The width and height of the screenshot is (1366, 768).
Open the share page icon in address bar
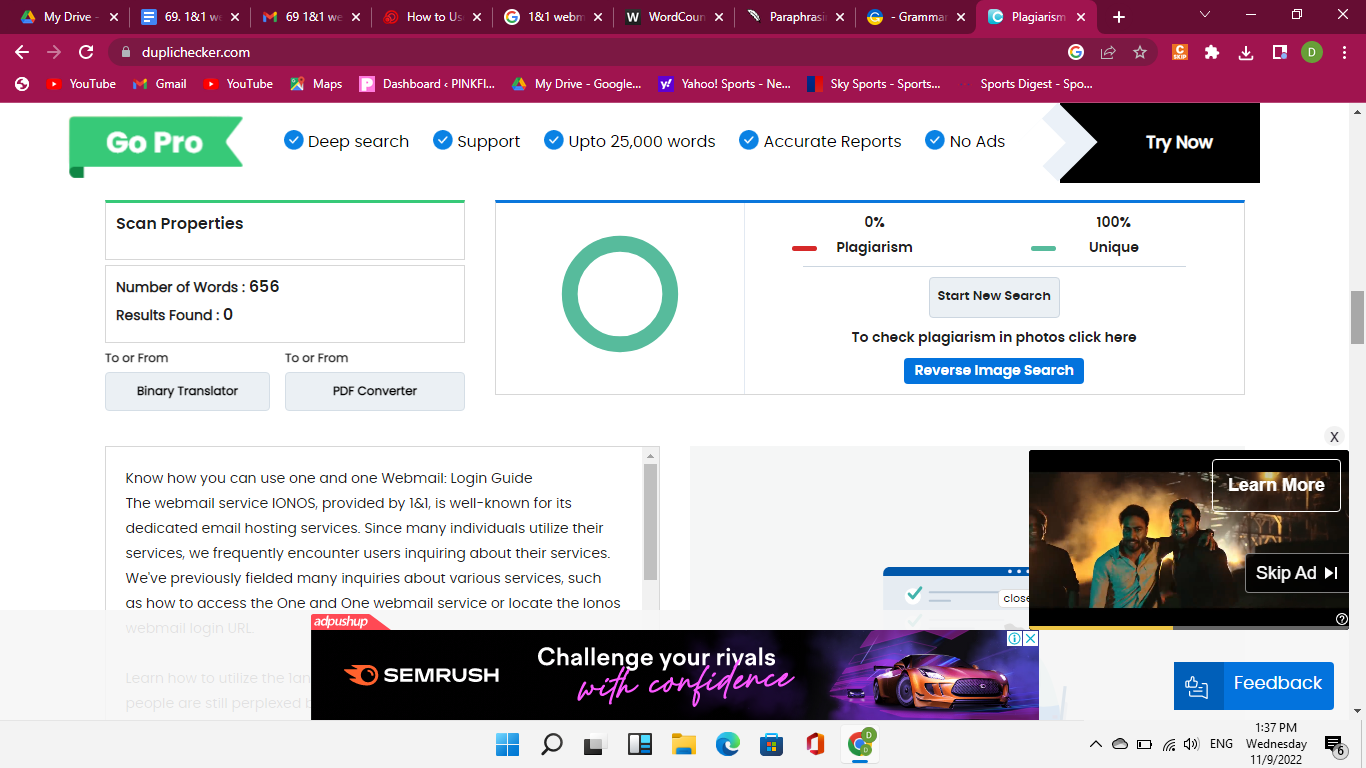pyautogui.click(x=1108, y=52)
